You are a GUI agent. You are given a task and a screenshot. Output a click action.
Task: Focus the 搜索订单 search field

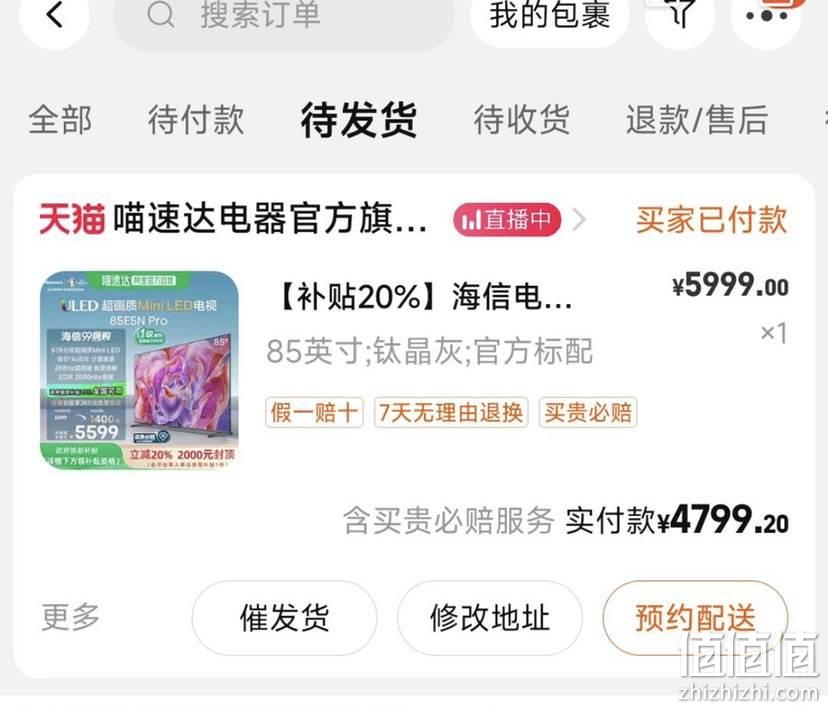pos(284,16)
